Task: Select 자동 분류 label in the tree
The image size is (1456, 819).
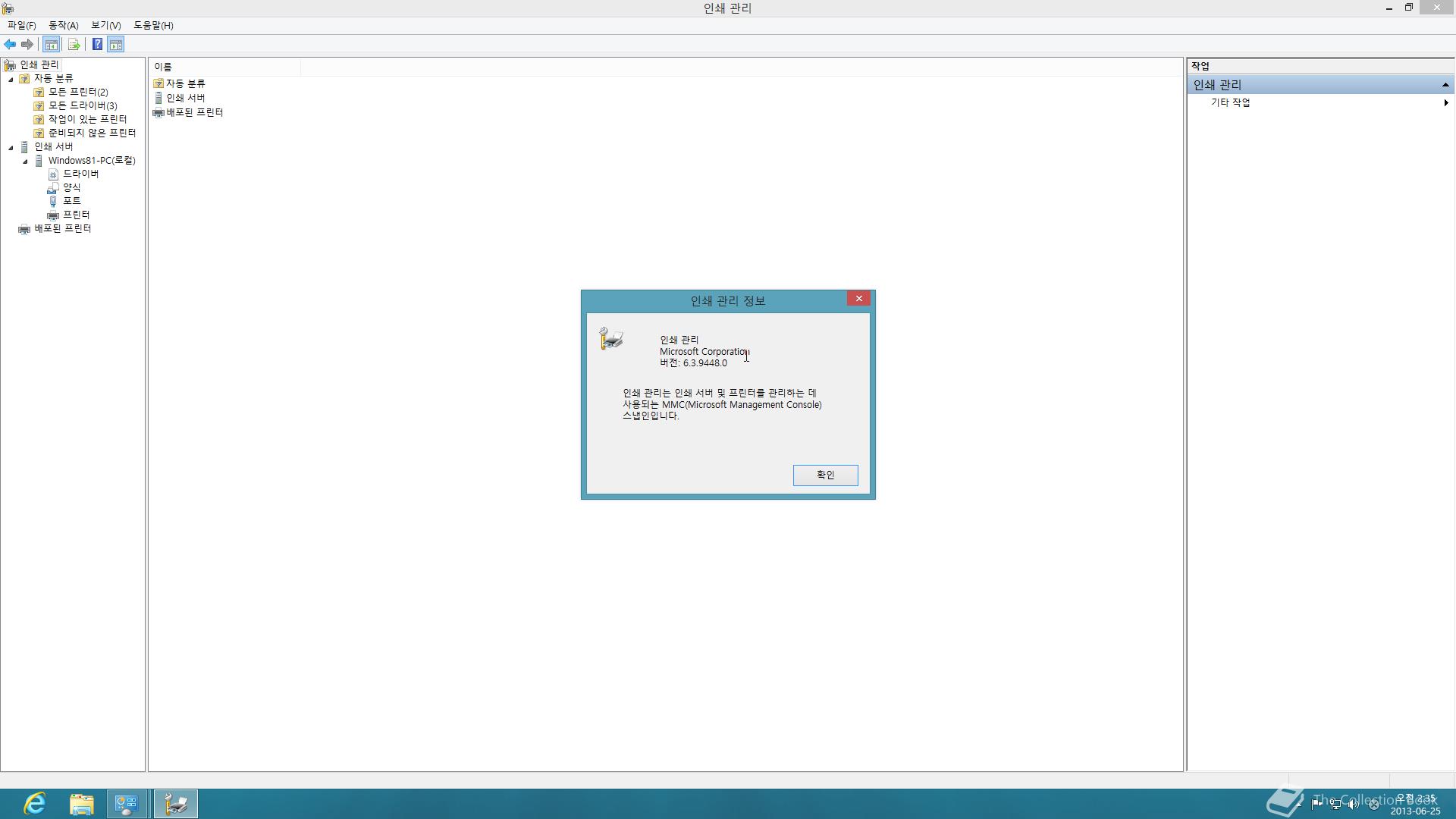Action: pos(54,78)
